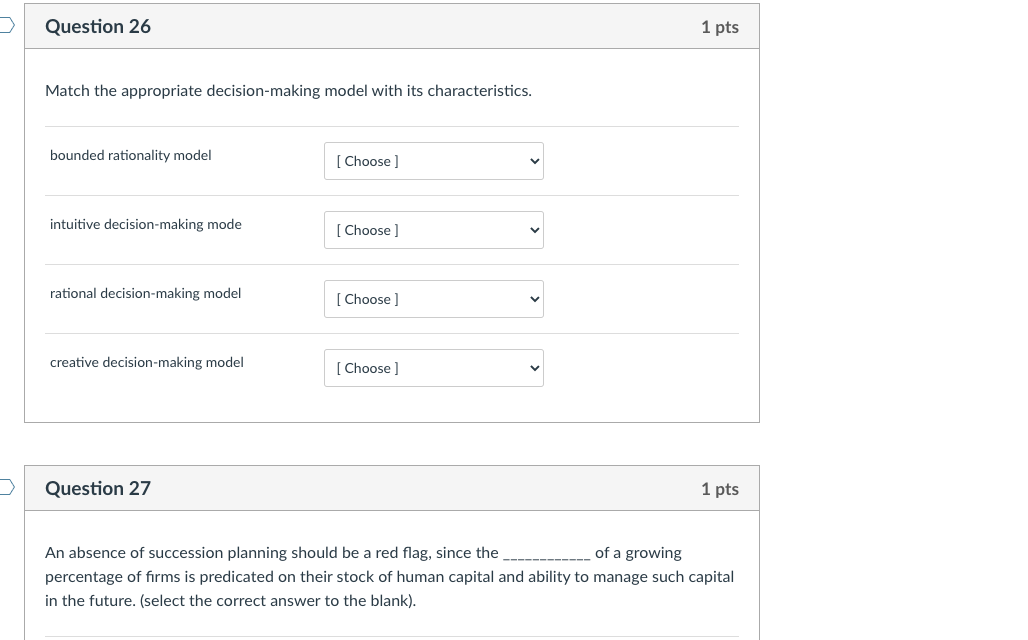Open the intuitive decision-making dropdown

pyautogui.click(x=433, y=230)
